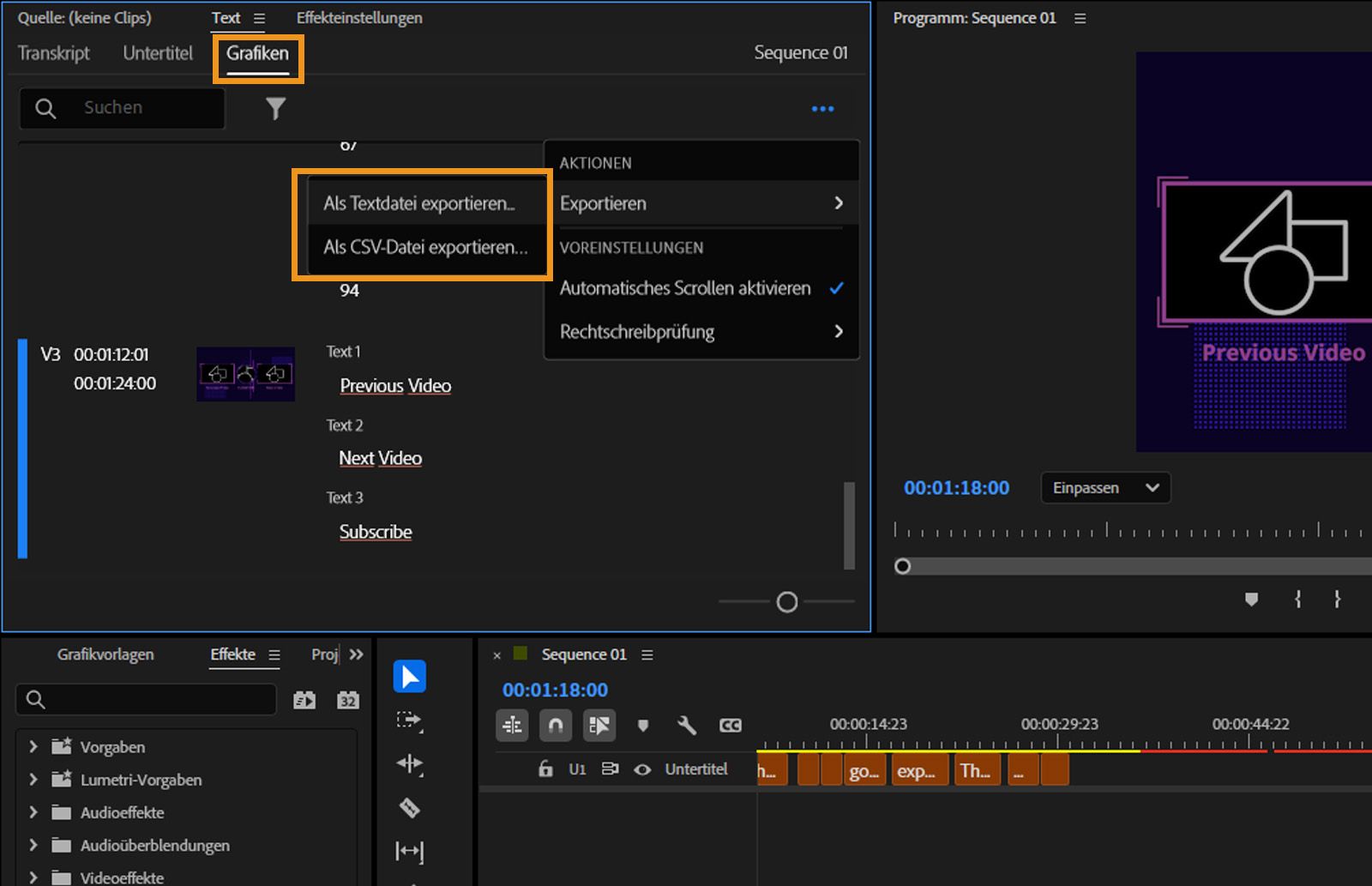Toggle Automatisches Scrollen aktivieren
The width and height of the screenshot is (1372, 886).
(x=685, y=288)
